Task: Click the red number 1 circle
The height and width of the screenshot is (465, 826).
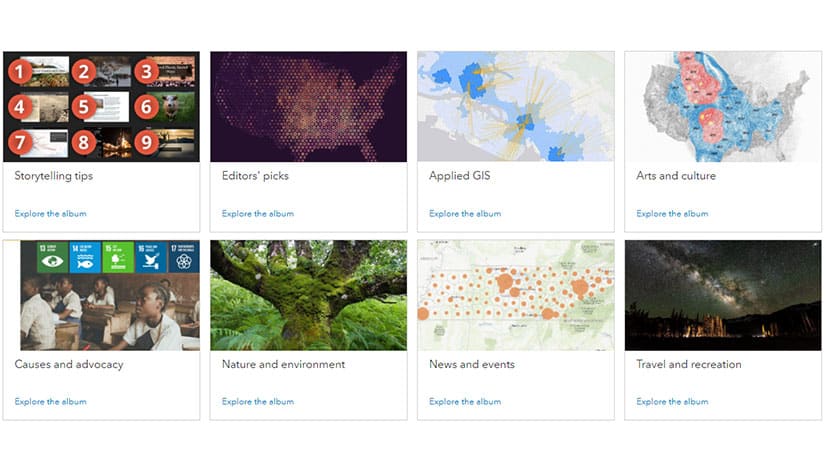Action: 20,71
